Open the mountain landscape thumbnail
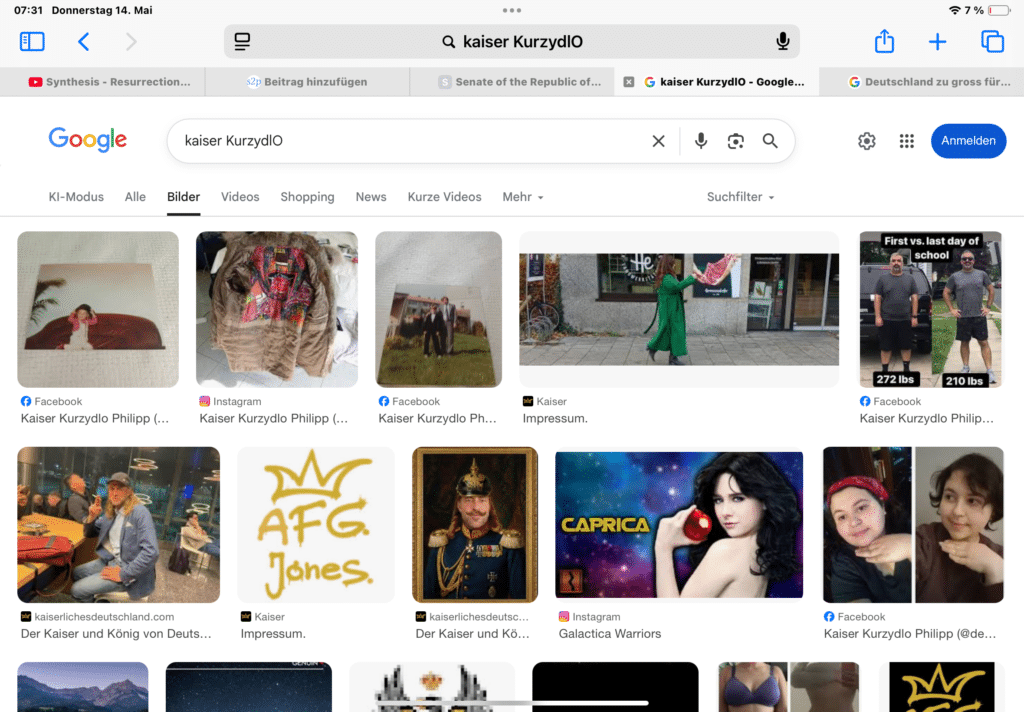The width and height of the screenshot is (1024, 712). pos(83,687)
